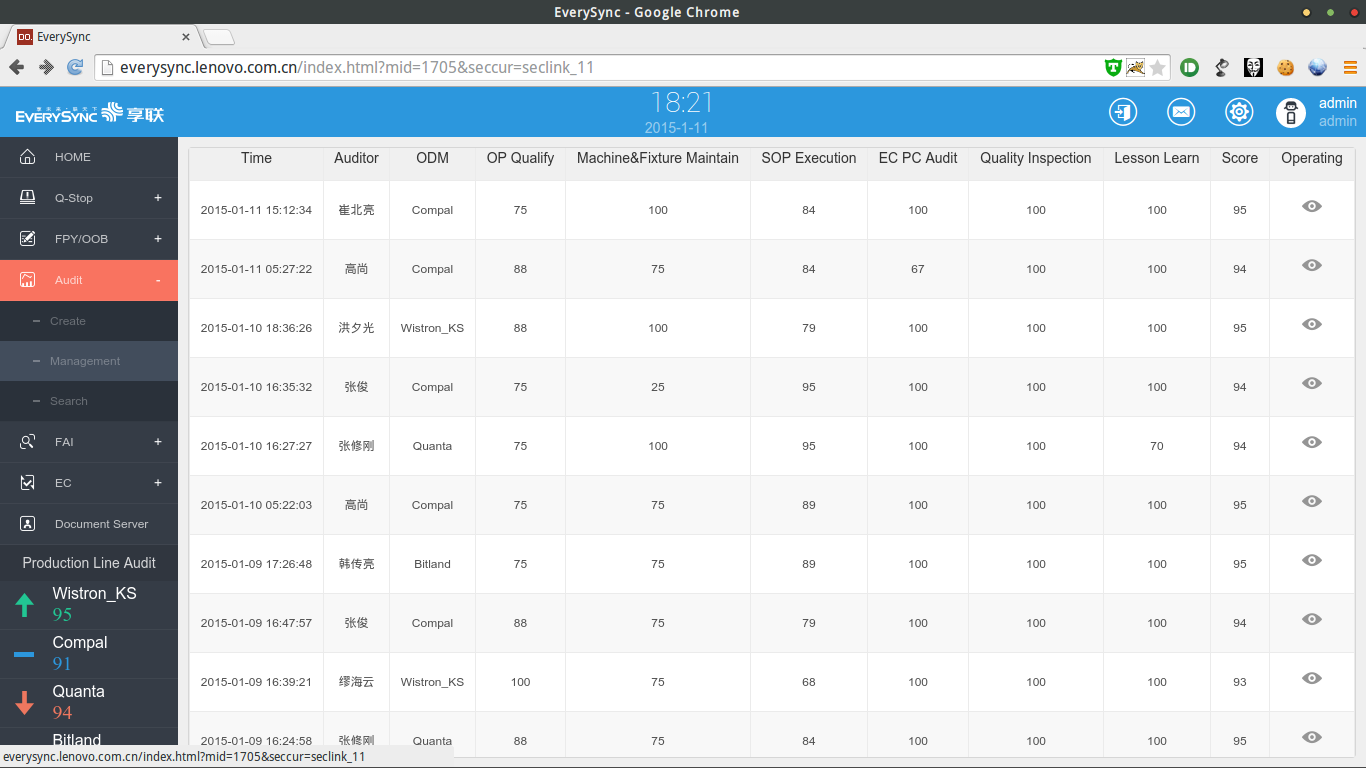Screen dimensions: 1366x768
Task: View the 2015-01-10 16:27:27 audit via eye icon
Action: (1312, 442)
